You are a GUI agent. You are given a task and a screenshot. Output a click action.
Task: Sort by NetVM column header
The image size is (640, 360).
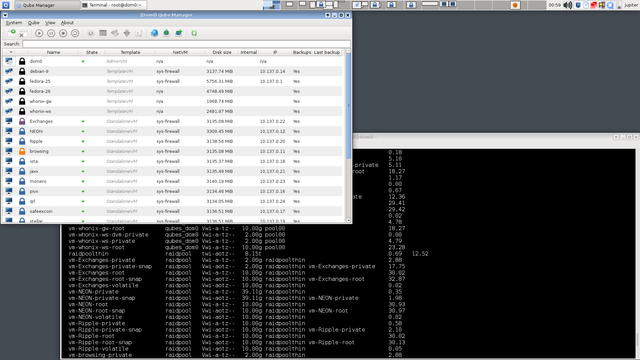pos(180,52)
